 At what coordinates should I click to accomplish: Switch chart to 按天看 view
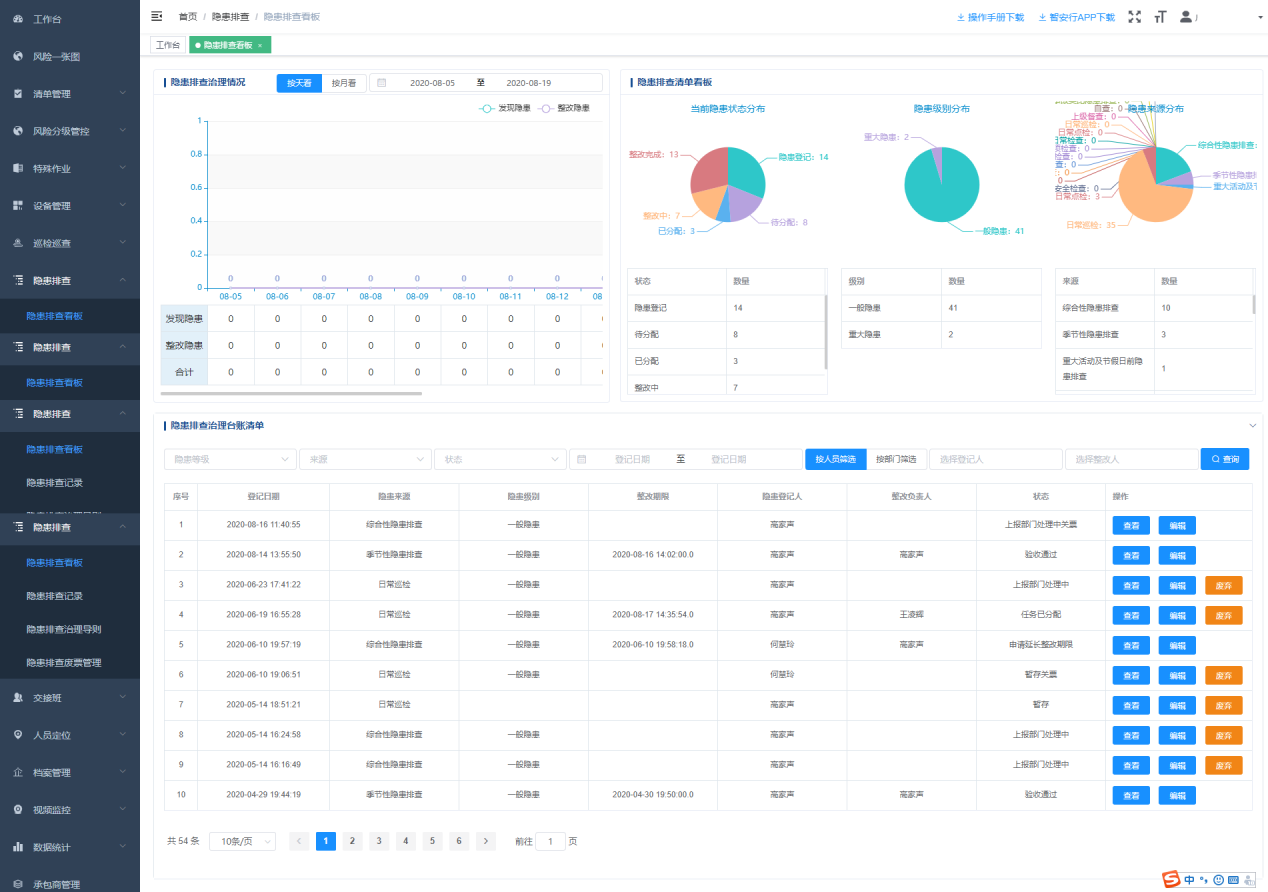pyautogui.click(x=299, y=83)
